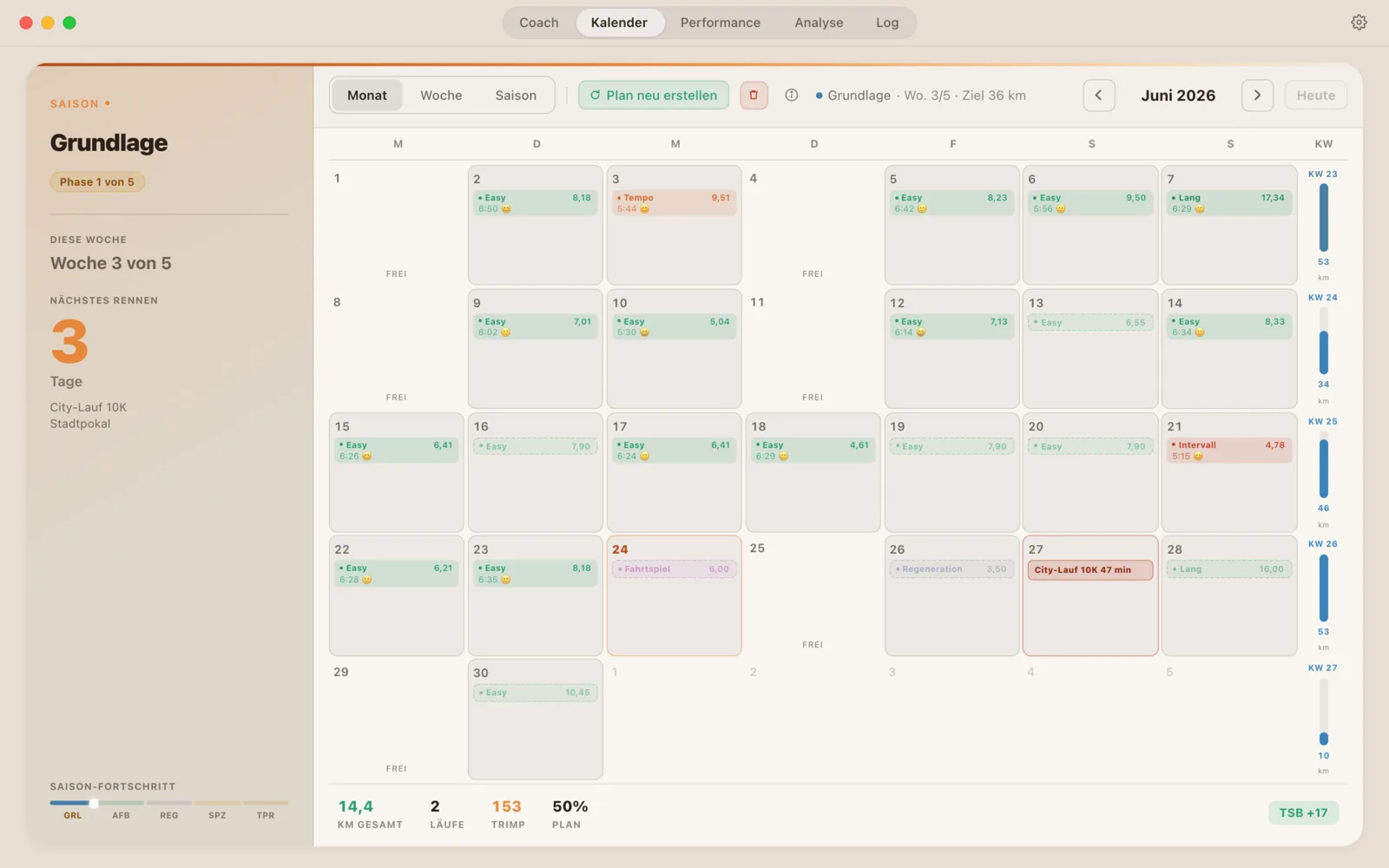Viewport: 1389px width, 868px height.
Task: Open the Regeneration workout on June 26
Action: (x=951, y=569)
